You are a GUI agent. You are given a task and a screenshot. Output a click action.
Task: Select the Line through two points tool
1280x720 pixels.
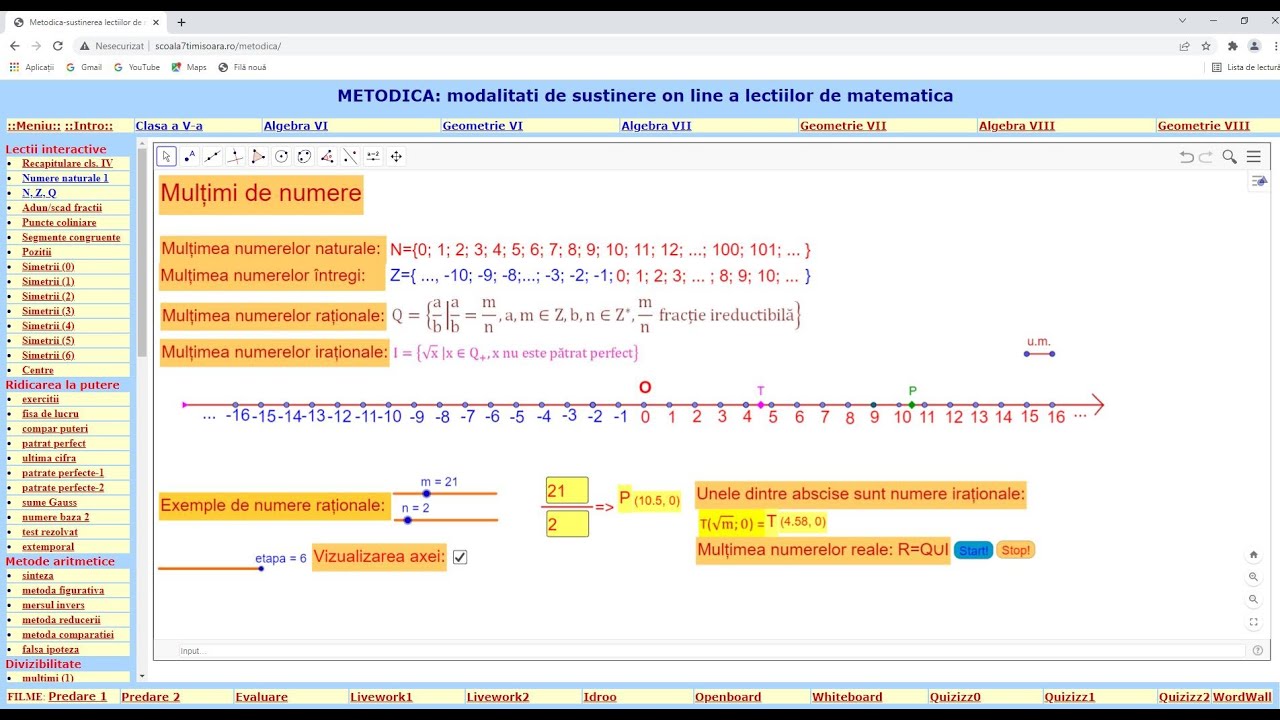point(213,156)
